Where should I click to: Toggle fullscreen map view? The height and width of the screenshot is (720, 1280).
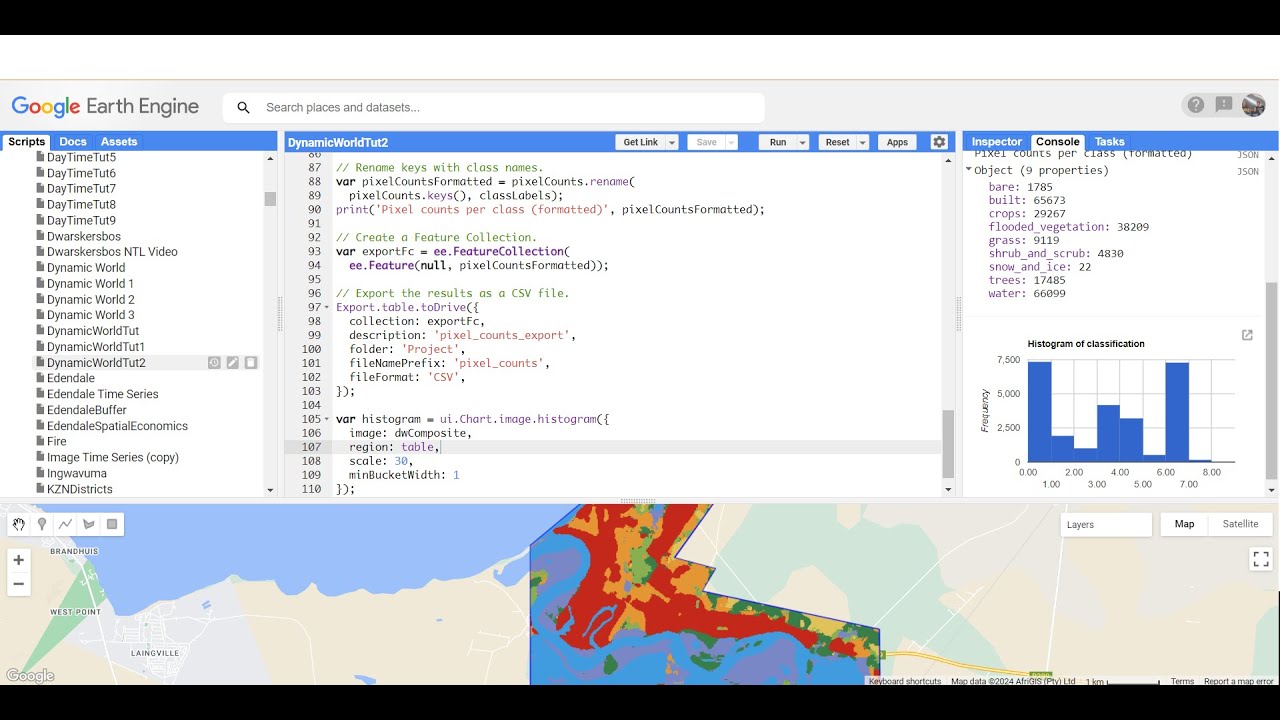point(1261,560)
